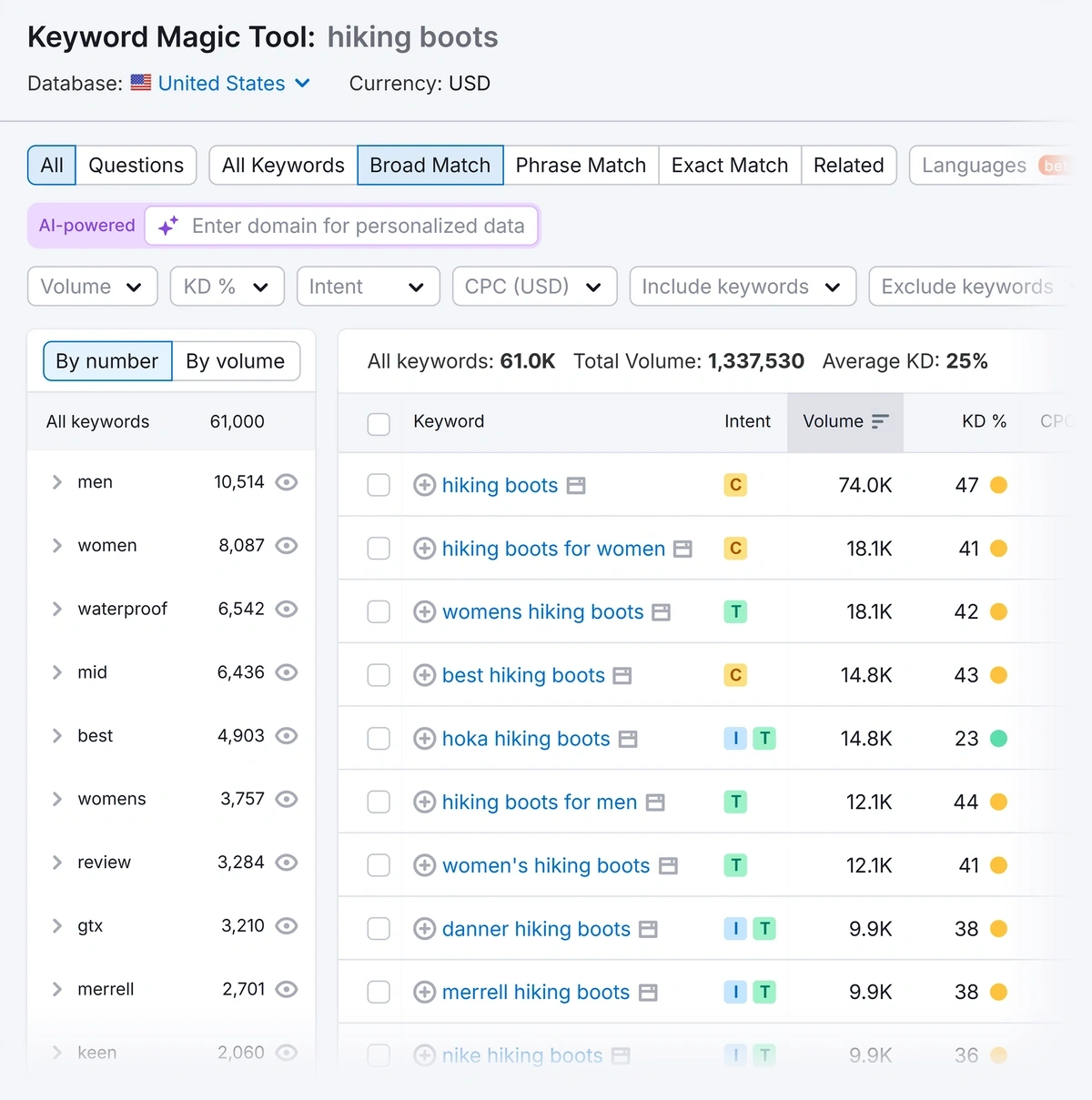1092x1100 pixels.
Task: Expand the men keyword group
Action: pyautogui.click(x=57, y=482)
